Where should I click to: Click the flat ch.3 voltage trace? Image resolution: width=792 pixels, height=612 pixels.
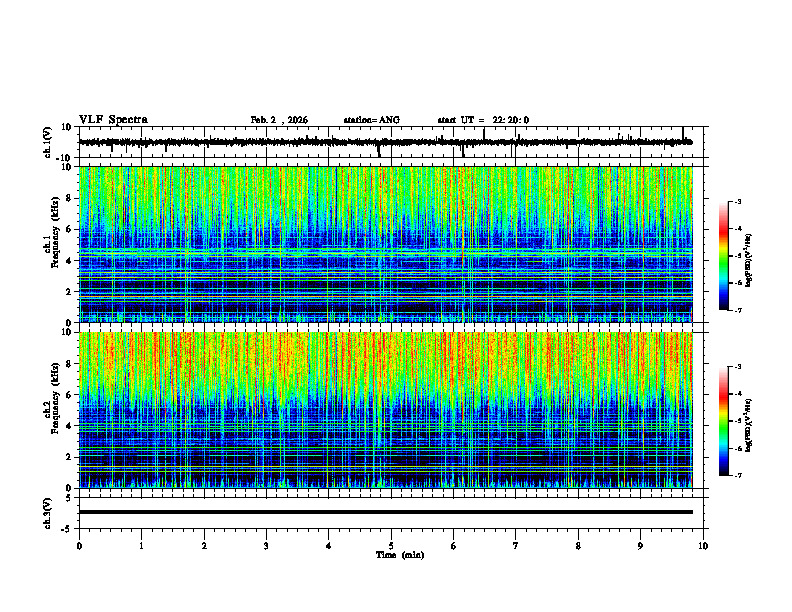[x=385, y=512]
